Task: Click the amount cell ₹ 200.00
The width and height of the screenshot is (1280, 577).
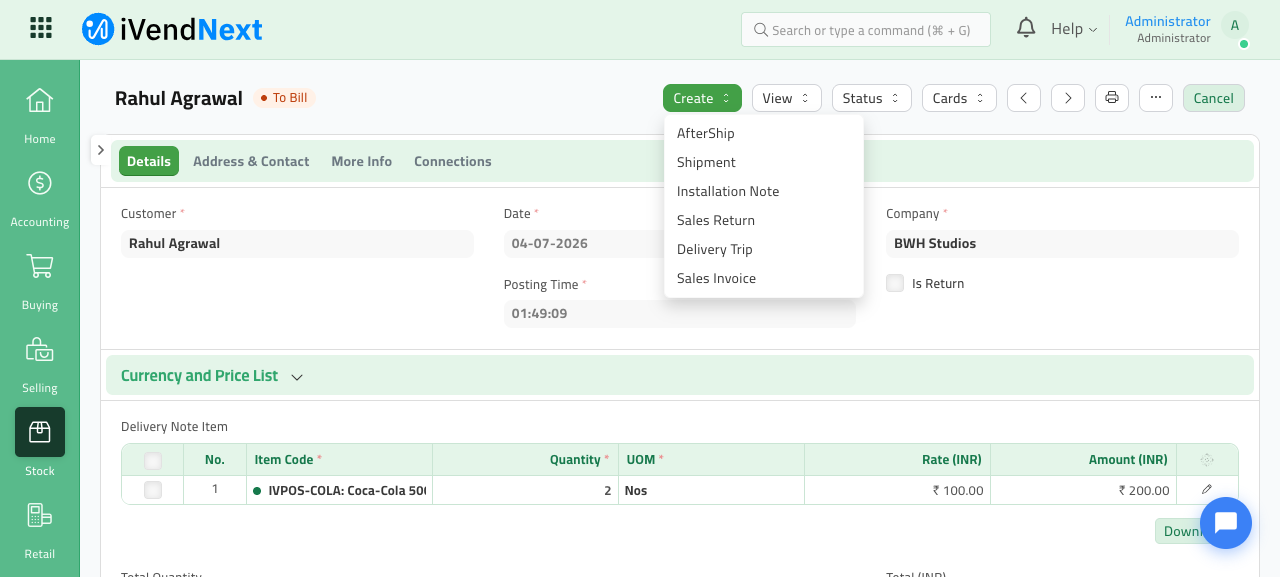Action: (x=1083, y=490)
